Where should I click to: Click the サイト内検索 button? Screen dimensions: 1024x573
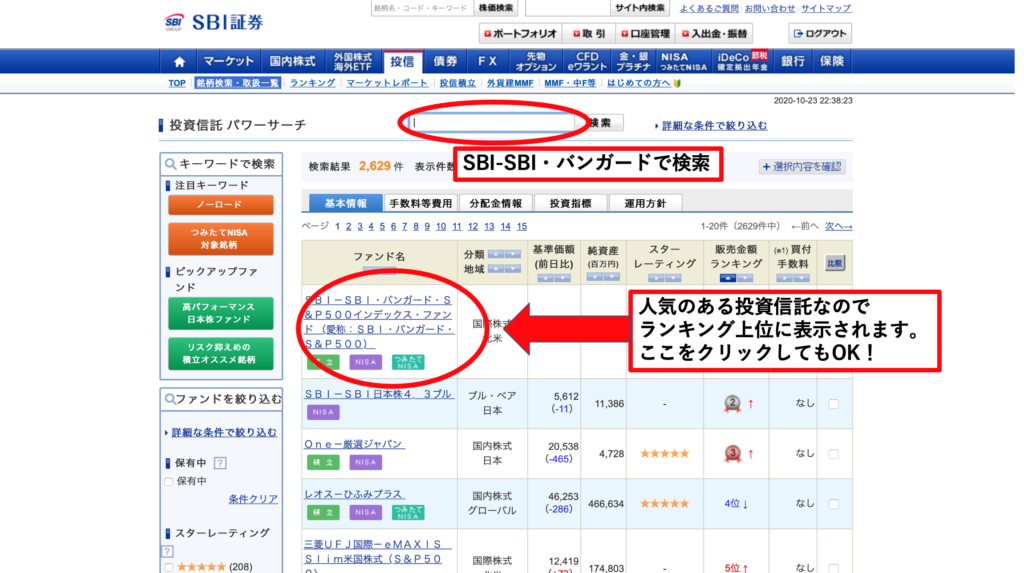[639, 8]
